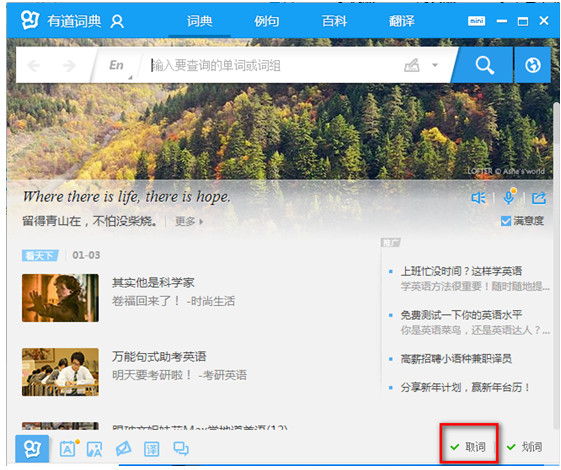Click the Youdao dictionary logo icon

29,20
